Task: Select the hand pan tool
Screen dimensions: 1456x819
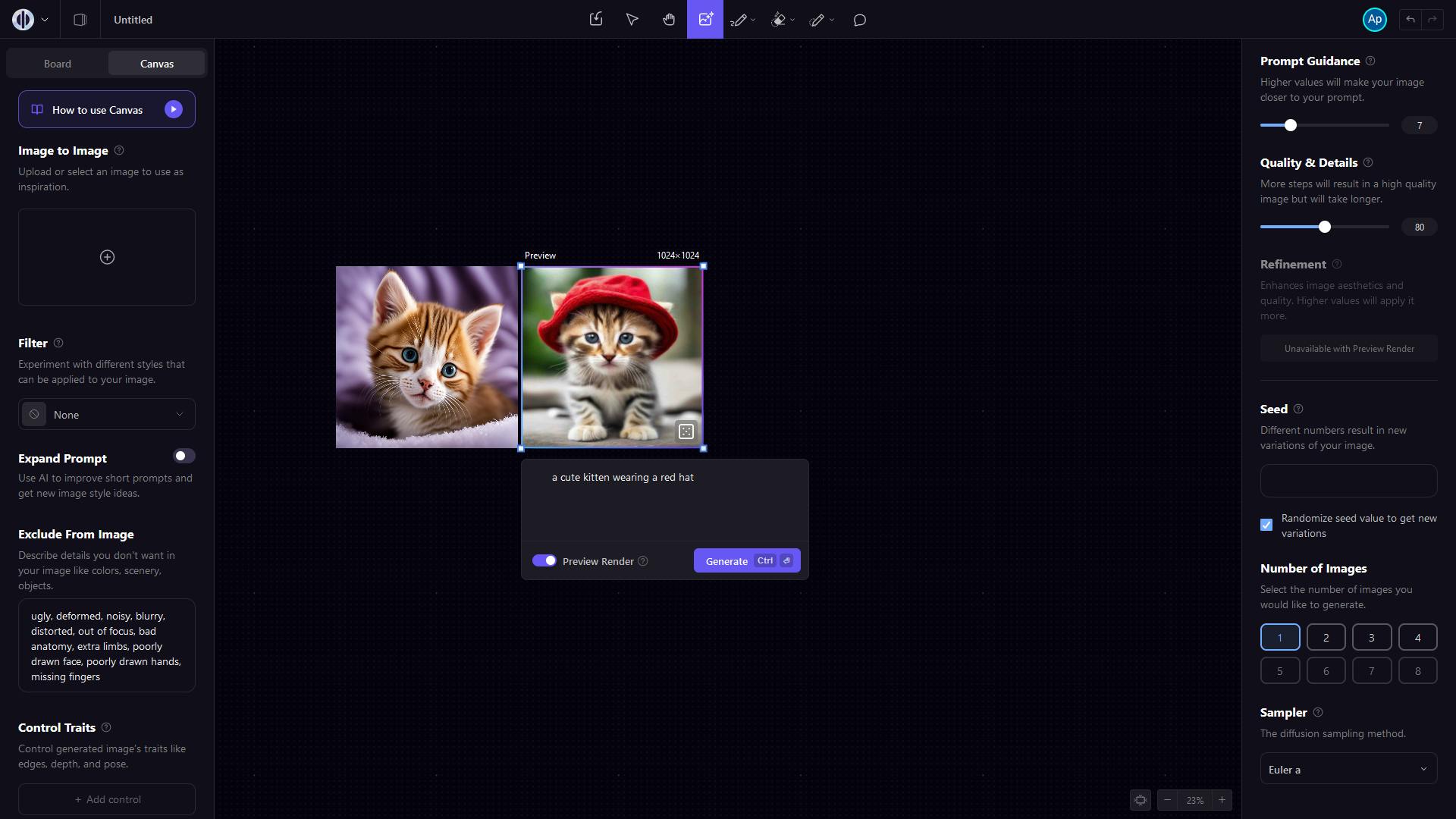Action: 669,20
